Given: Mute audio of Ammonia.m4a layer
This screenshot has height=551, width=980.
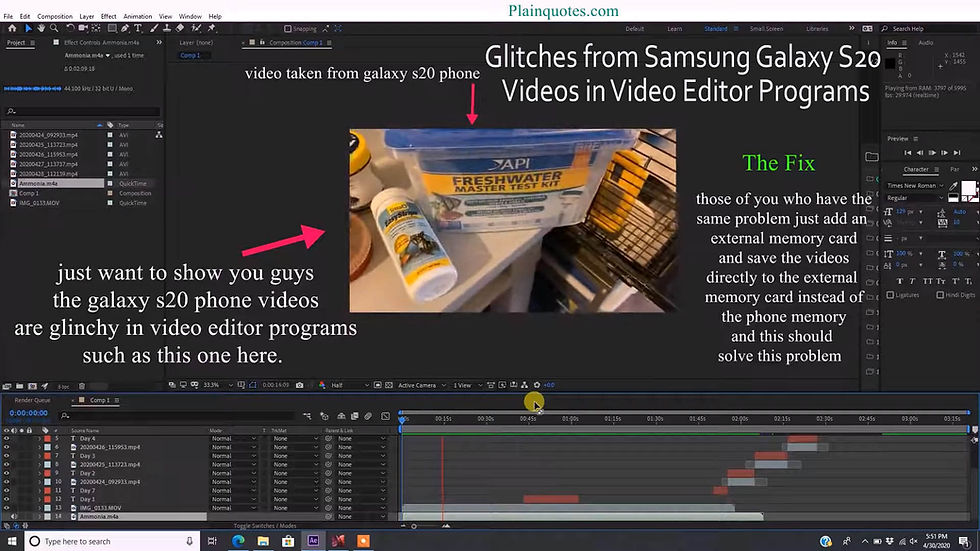Looking at the screenshot, I should (14, 517).
